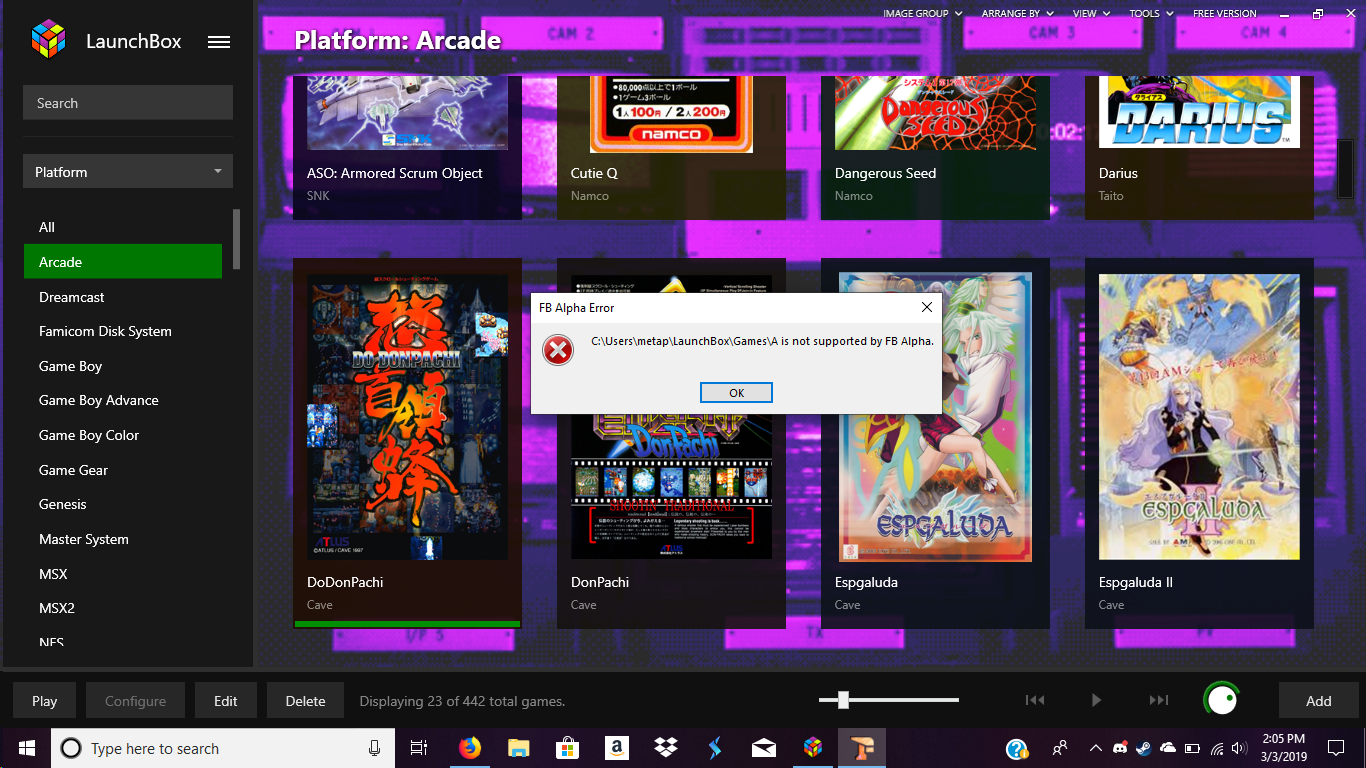Skip to previous music track
The image size is (1366, 768).
pos(1036,700)
